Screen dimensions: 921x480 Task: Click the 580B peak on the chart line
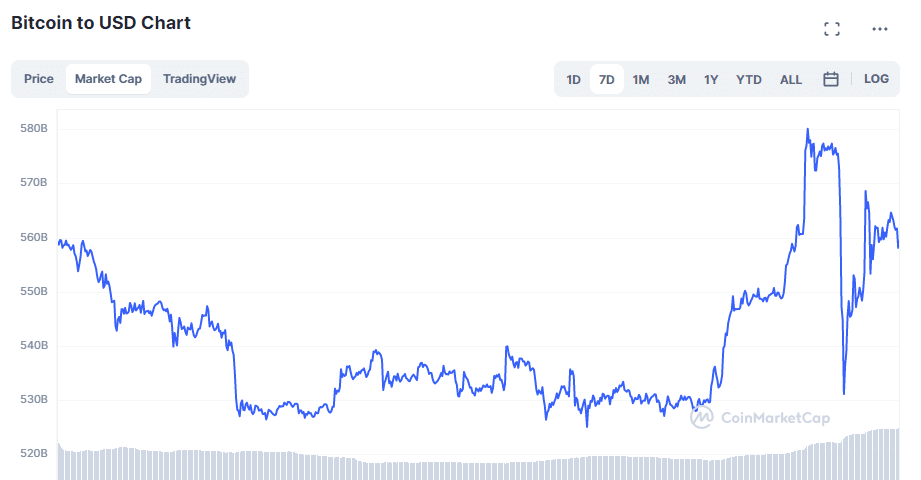pyautogui.click(x=808, y=130)
